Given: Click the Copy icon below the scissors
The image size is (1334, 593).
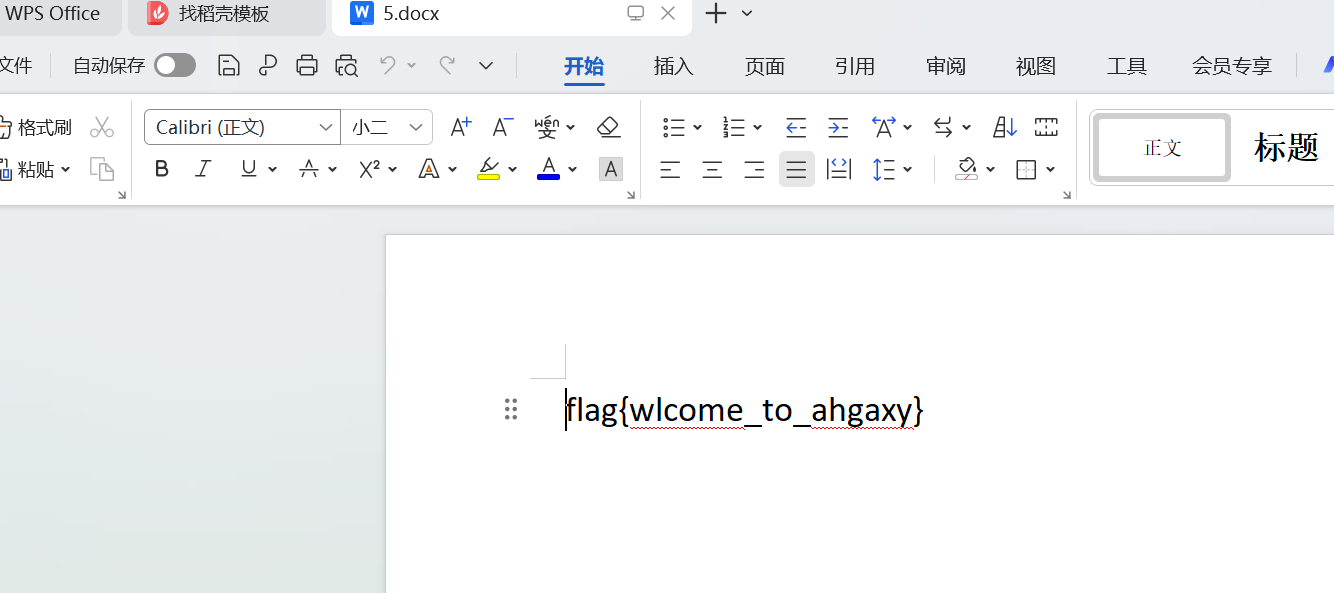Looking at the screenshot, I should click(101, 169).
